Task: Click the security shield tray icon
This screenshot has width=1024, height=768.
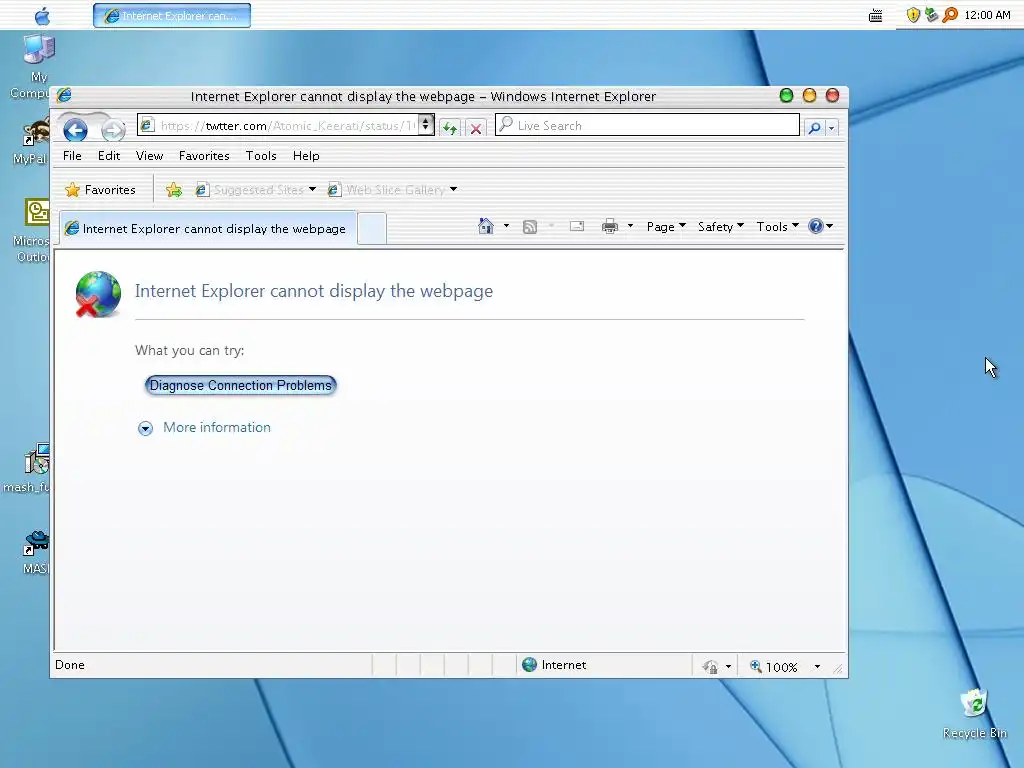Action: [x=913, y=15]
